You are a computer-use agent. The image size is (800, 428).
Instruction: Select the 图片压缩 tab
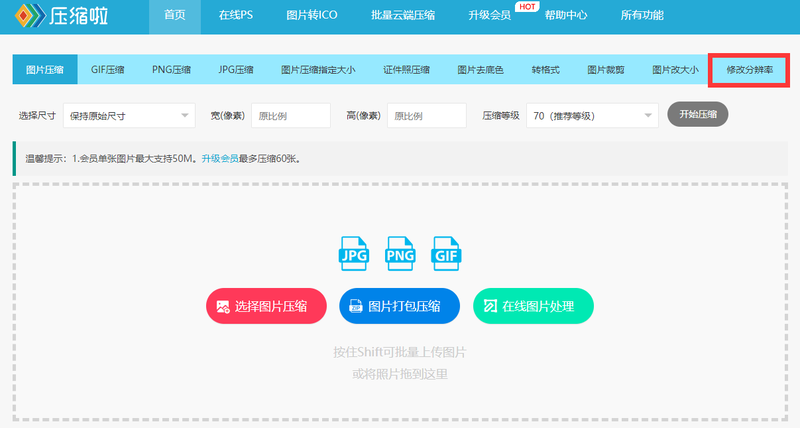coord(45,69)
